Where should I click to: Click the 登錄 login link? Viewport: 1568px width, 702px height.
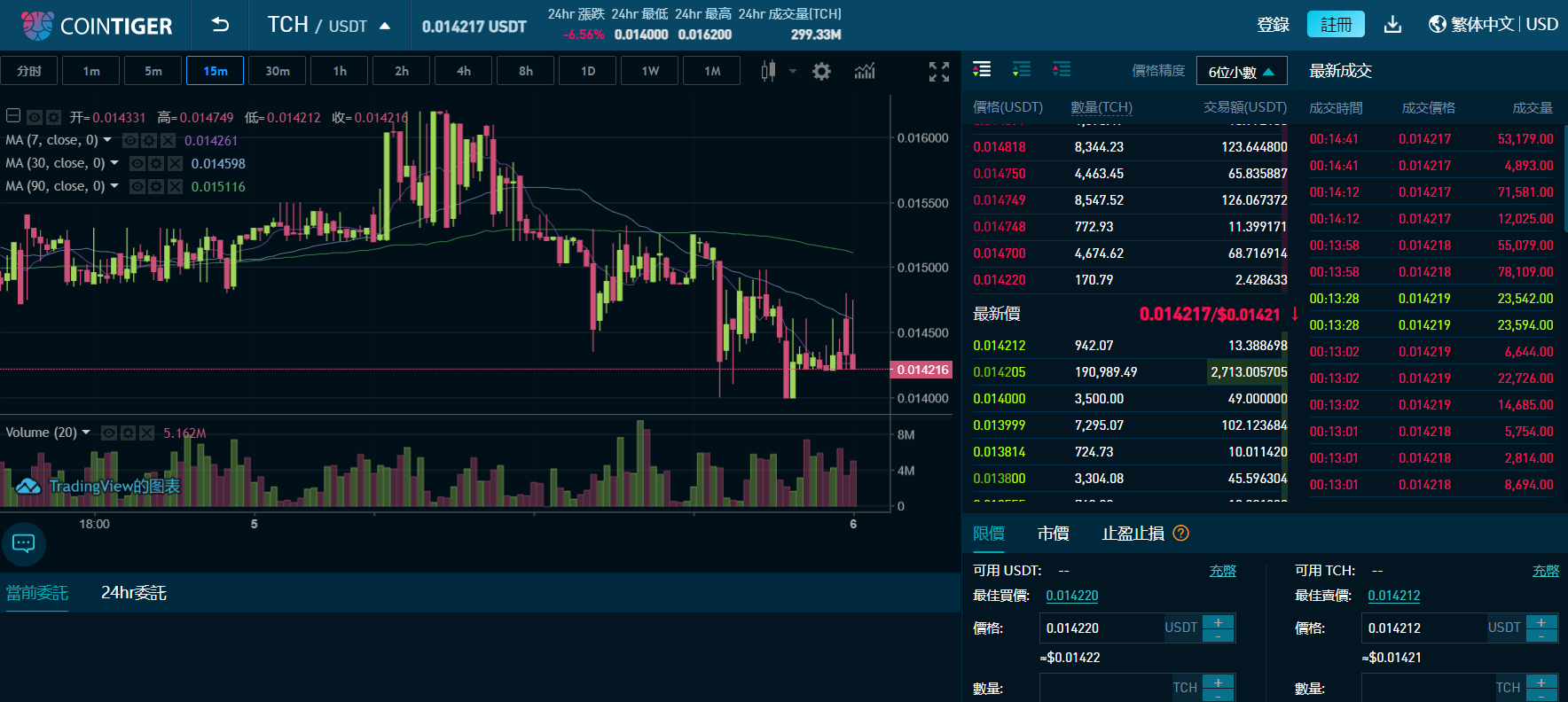click(1273, 25)
